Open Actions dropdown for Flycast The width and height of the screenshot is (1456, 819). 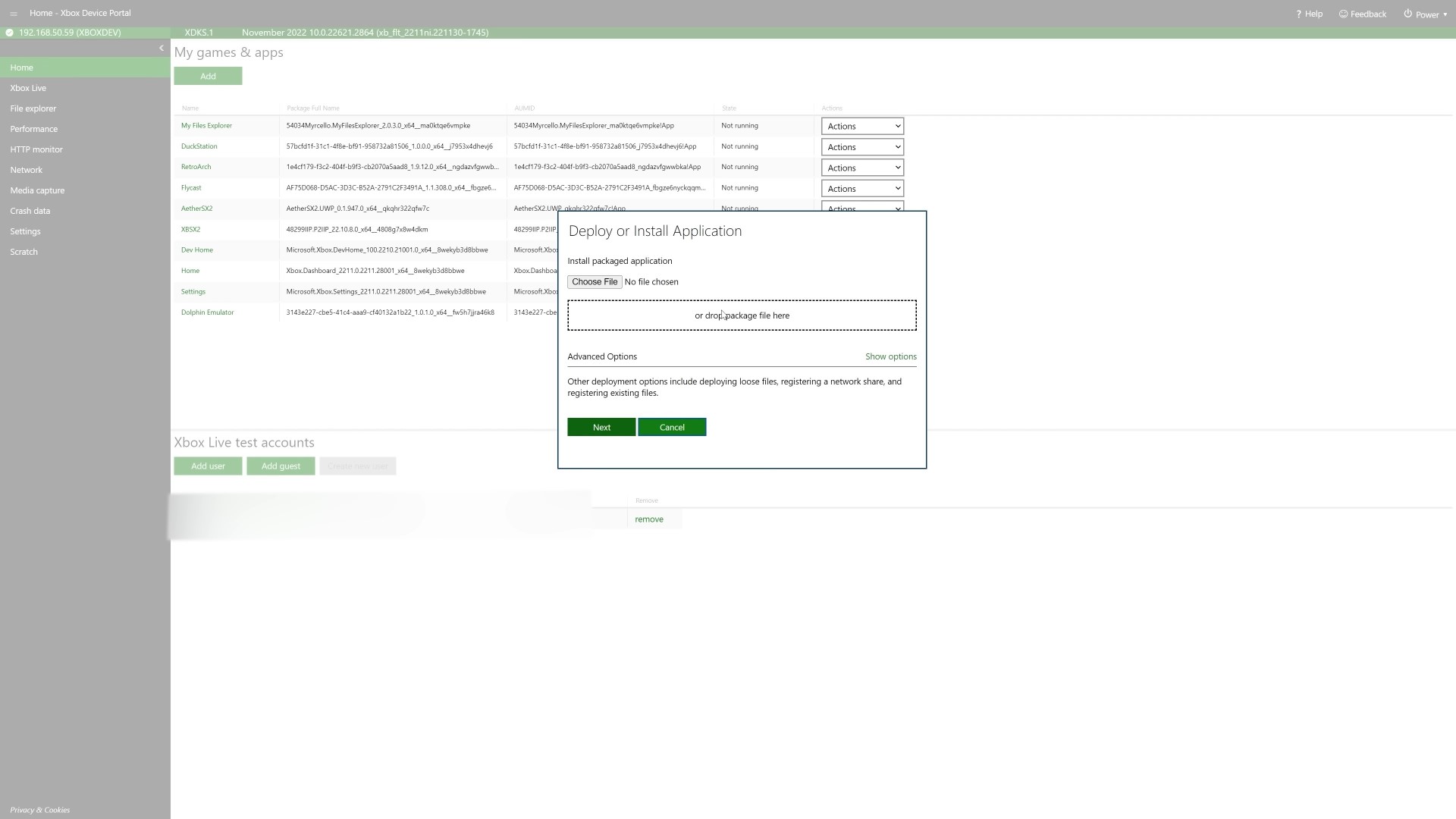coord(862,189)
